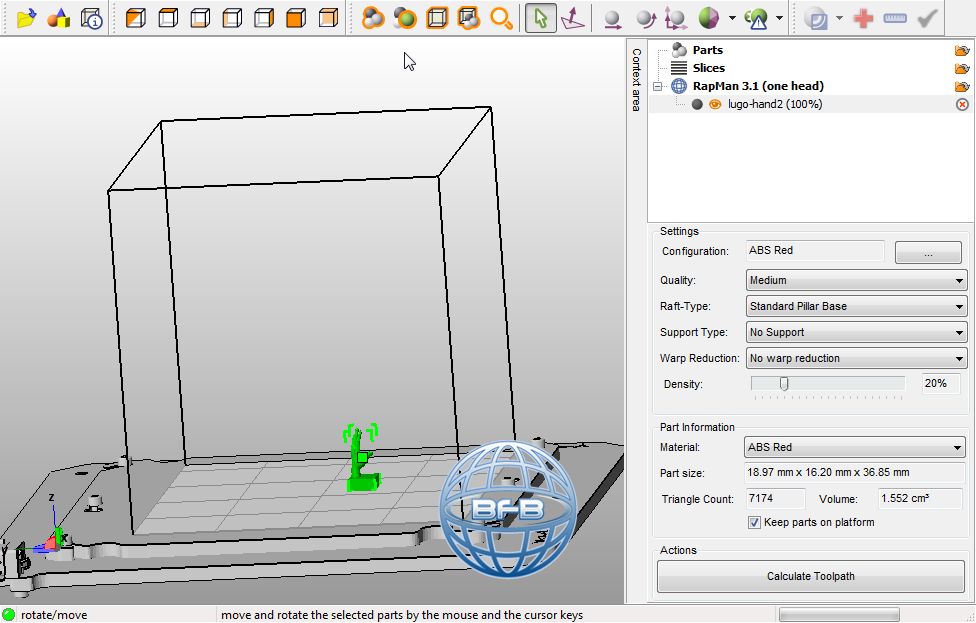976x623 pixels.
Task: Pick the move part sphere icon
Action: [612, 19]
